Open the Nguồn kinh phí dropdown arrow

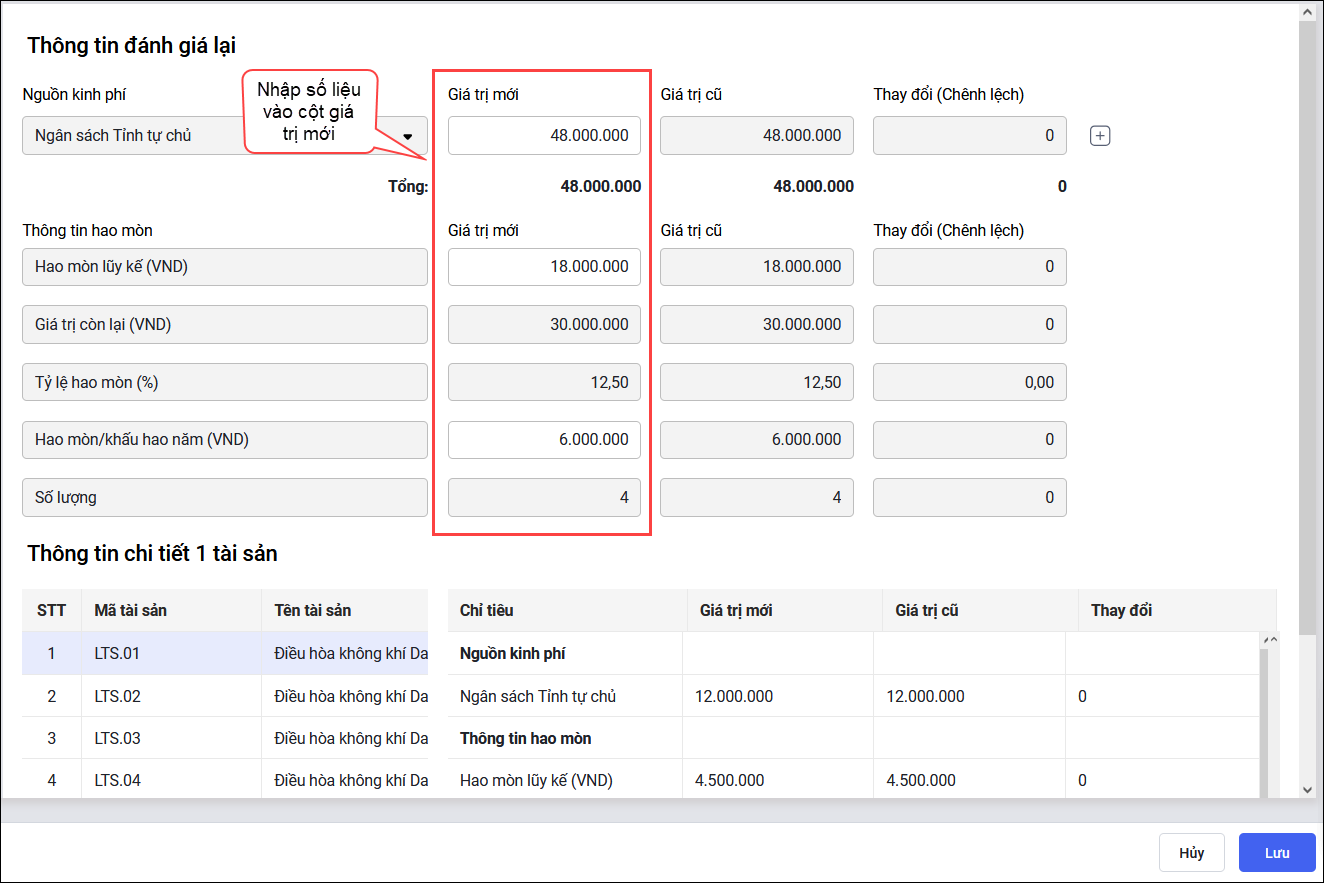[x=408, y=136]
